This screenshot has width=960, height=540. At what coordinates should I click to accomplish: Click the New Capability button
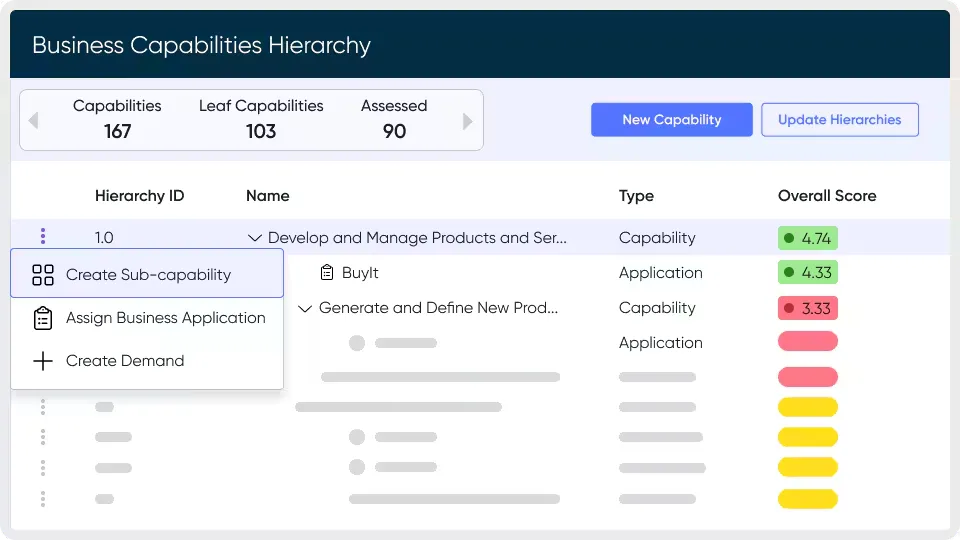(671, 120)
